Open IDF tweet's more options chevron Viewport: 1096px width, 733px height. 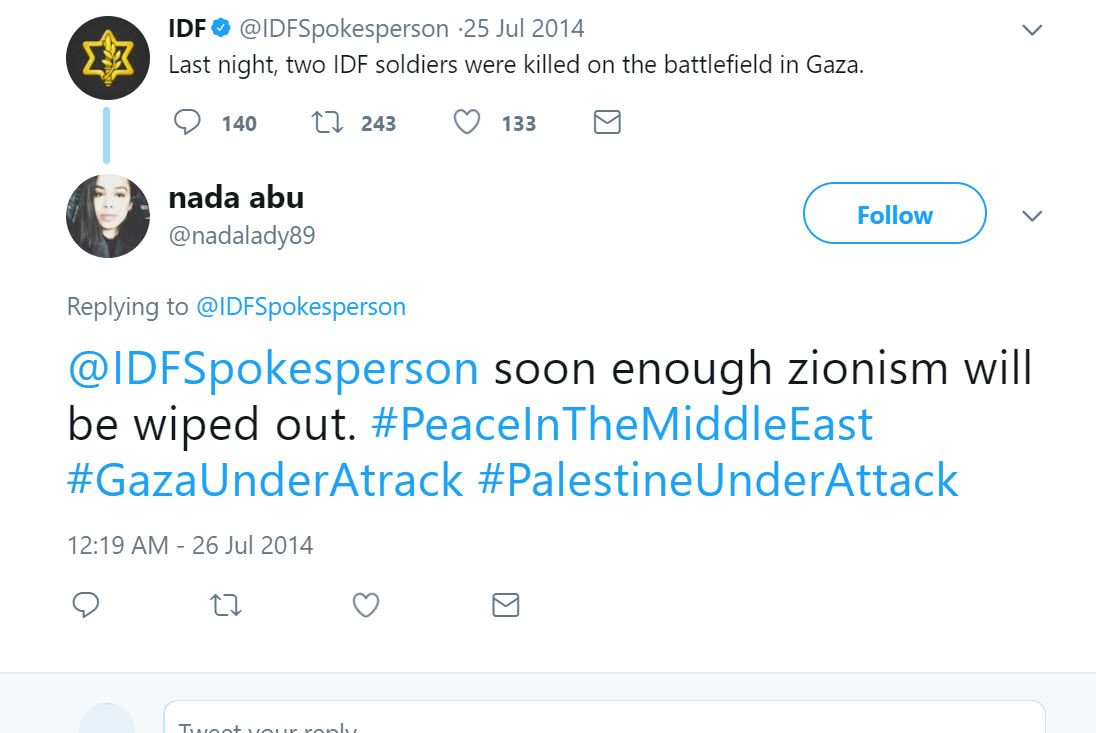pos(1032,30)
